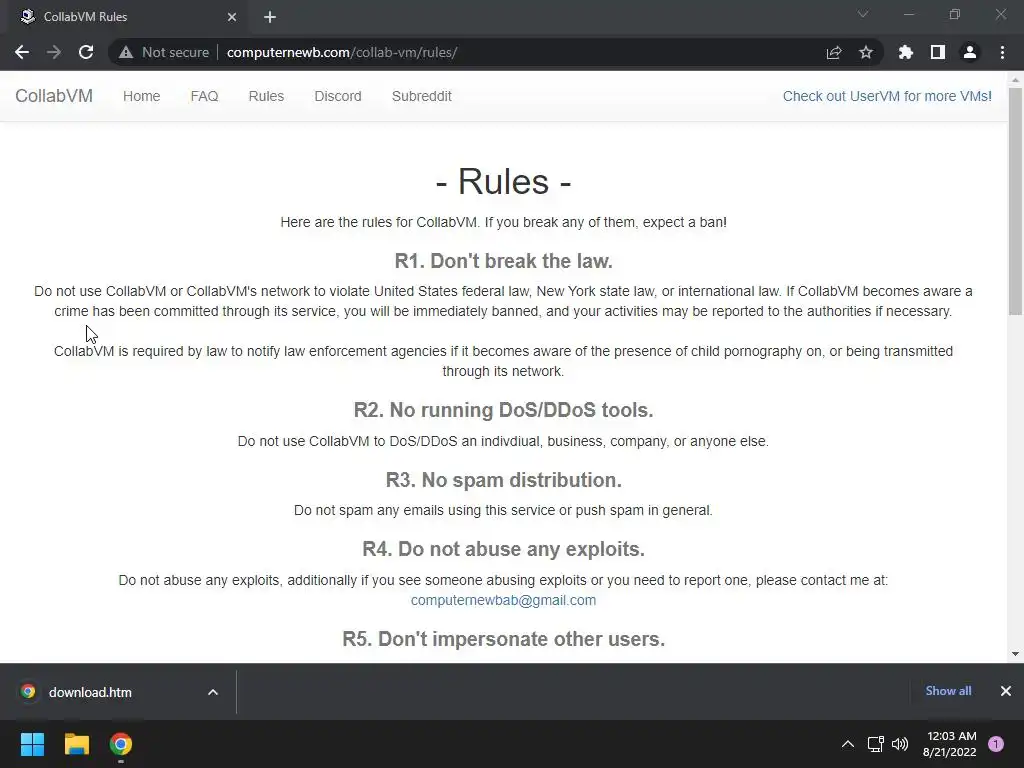The height and width of the screenshot is (768, 1024).
Task: Click the scrollbar up arrow
Action: [1015, 79]
